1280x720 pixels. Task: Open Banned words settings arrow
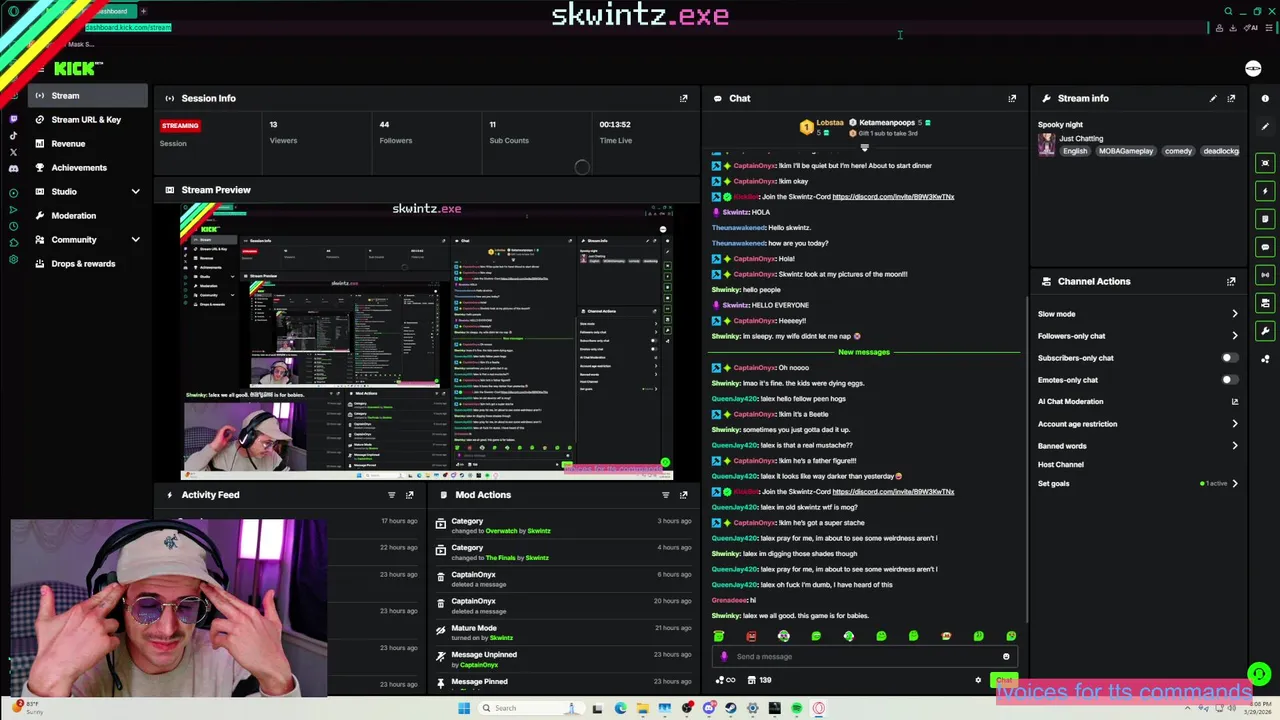(x=1235, y=446)
